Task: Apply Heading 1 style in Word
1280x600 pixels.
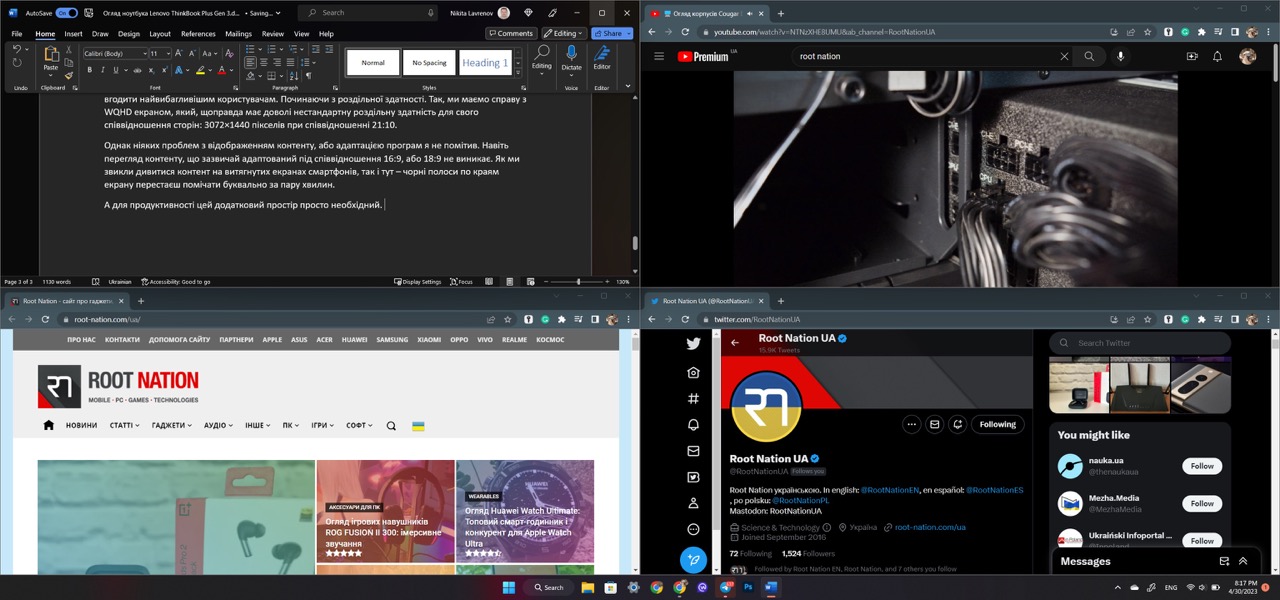Action: pos(485,63)
